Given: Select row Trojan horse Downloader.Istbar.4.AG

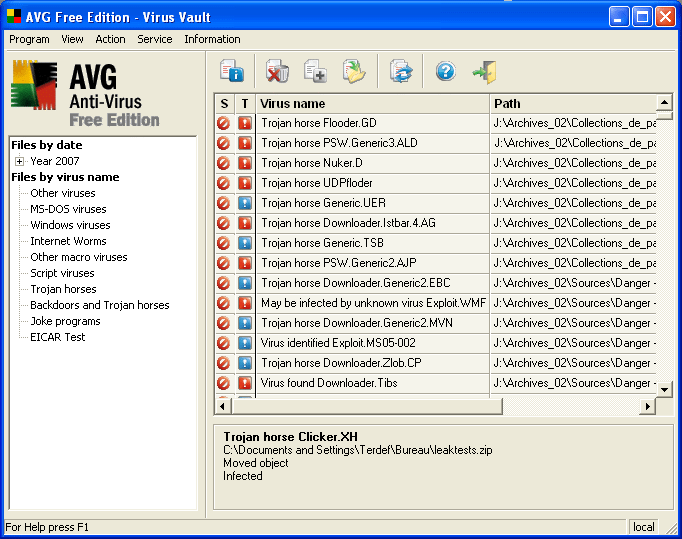Looking at the screenshot, I should pos(435,223).
